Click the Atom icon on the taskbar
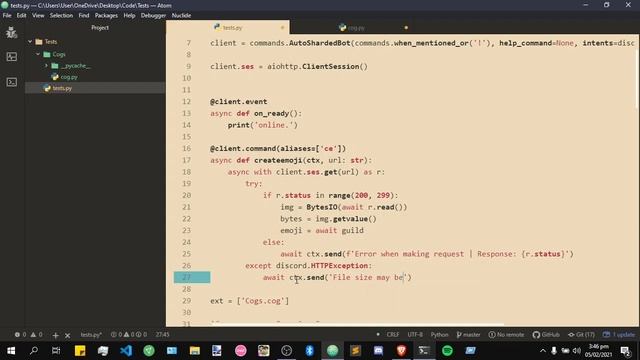 (x=332, y=351)
